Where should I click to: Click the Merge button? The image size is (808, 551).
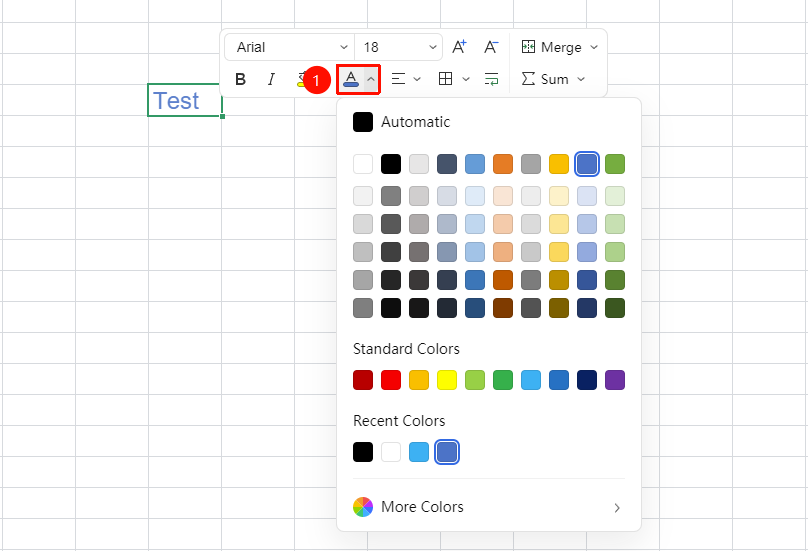[551, 47]
